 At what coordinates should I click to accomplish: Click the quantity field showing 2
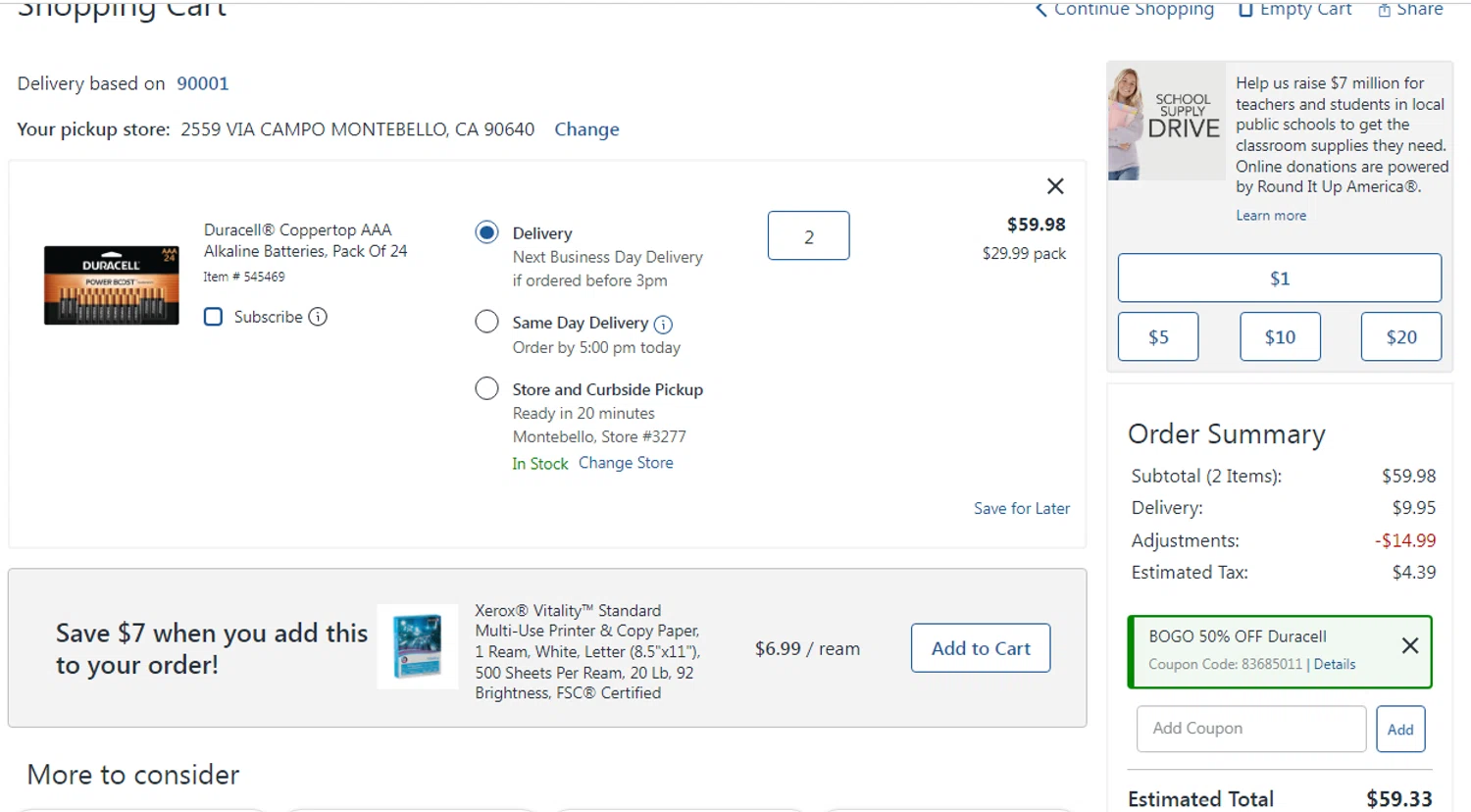click(809, 235)
